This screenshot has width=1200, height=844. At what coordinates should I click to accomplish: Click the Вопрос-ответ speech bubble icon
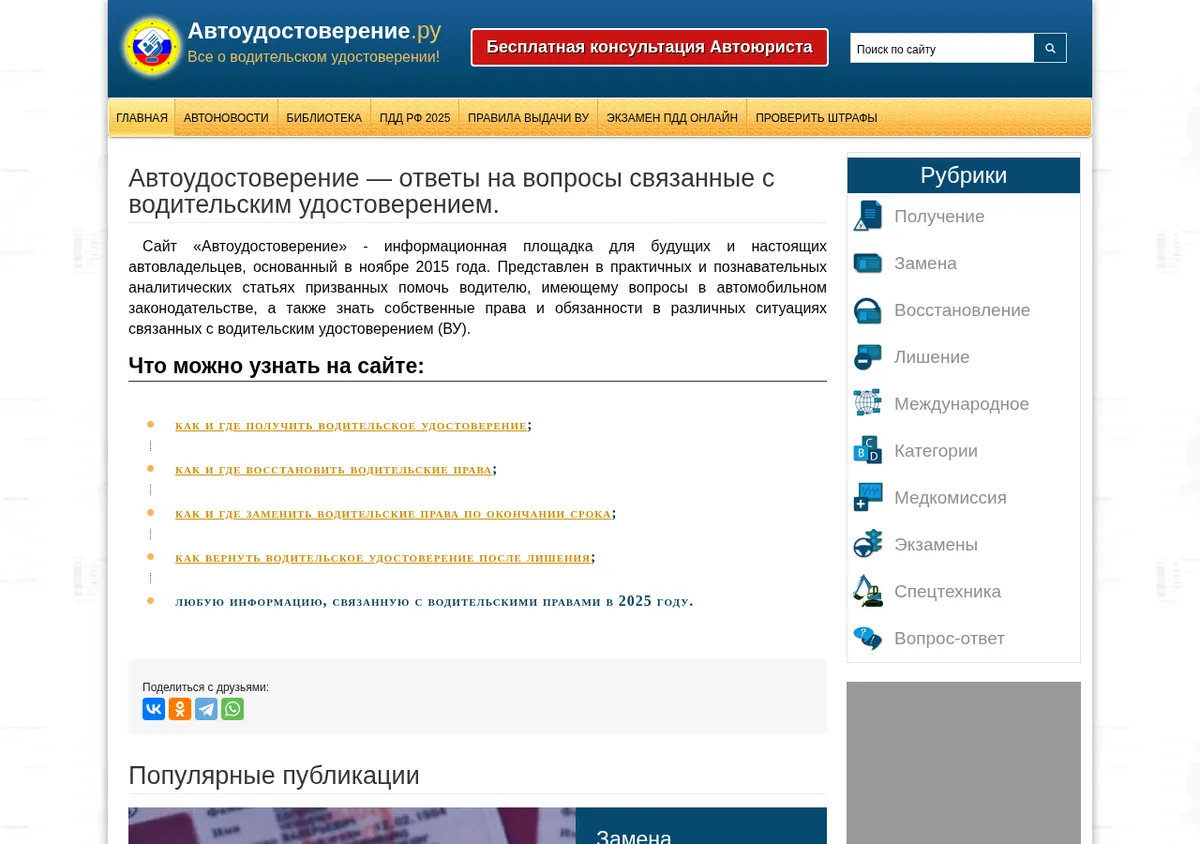pos(868,638)
